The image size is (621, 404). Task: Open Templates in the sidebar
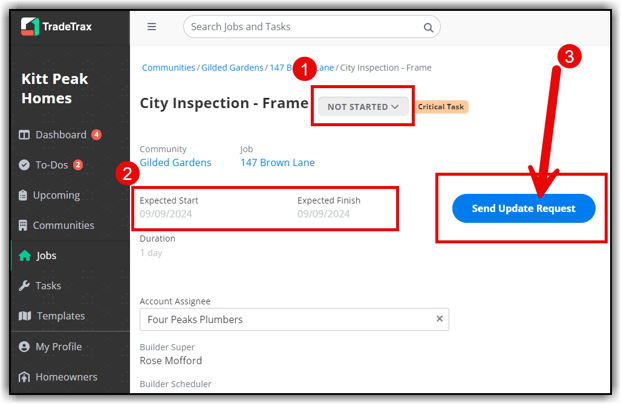pyautogui.click(x=52, y=316)
